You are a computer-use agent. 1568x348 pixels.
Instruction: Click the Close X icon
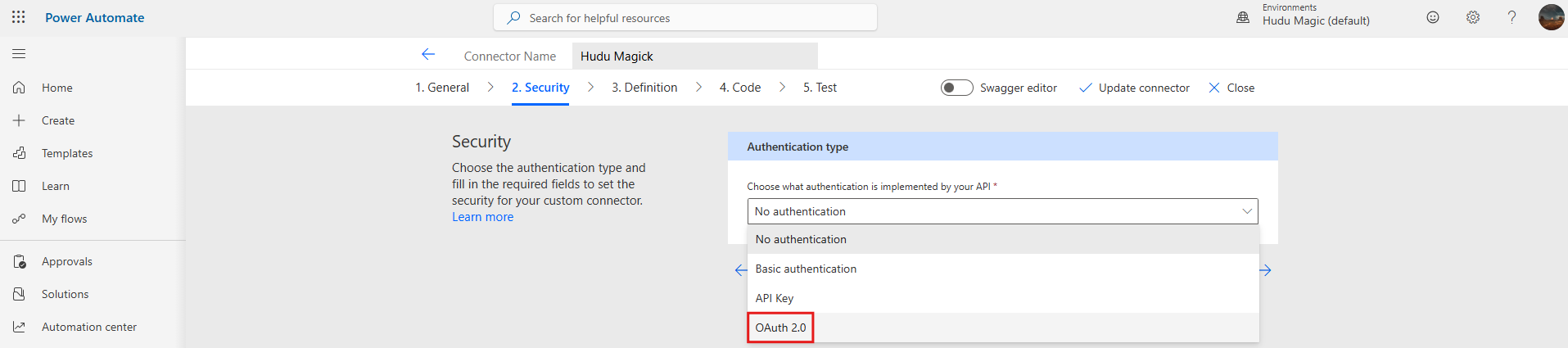tap(1214, 88)
